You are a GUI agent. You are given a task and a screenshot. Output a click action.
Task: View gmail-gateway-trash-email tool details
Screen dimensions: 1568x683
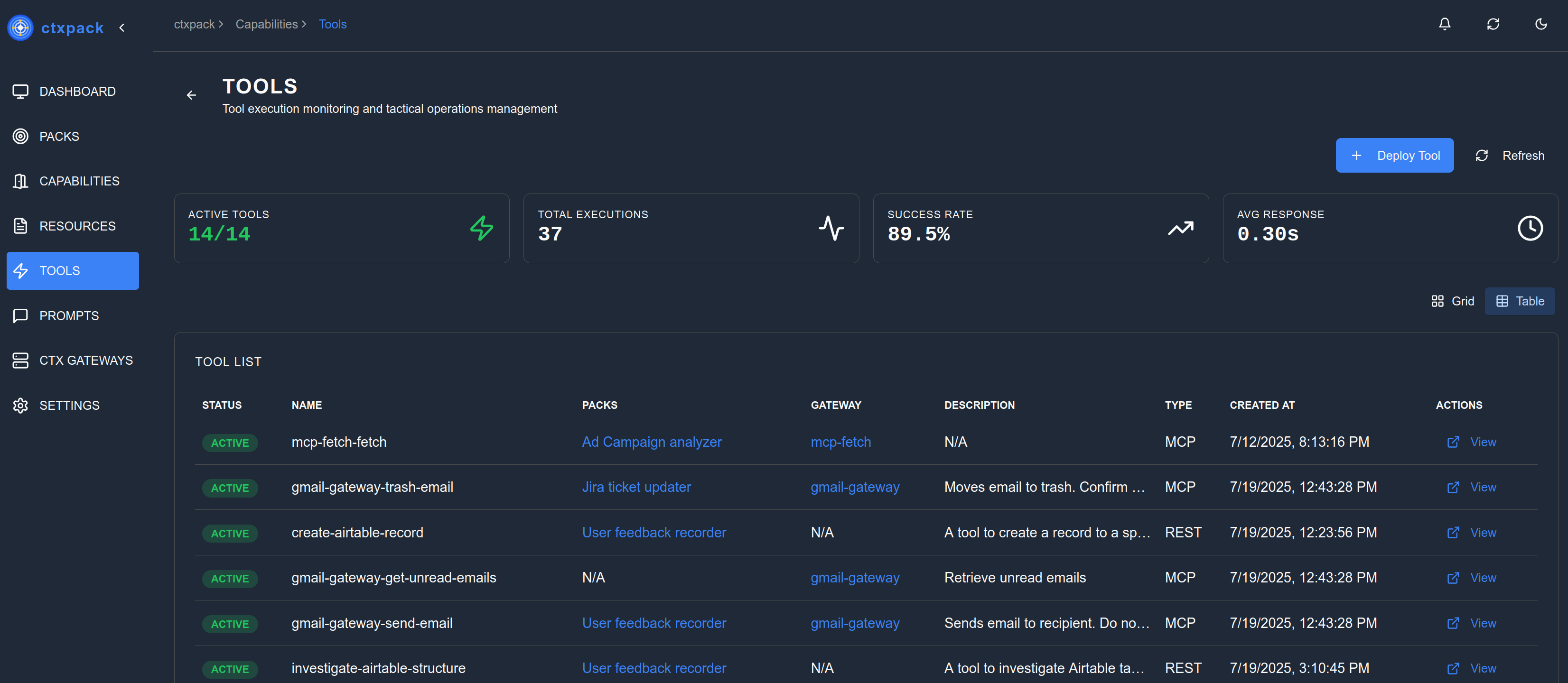pos(1471,487)
